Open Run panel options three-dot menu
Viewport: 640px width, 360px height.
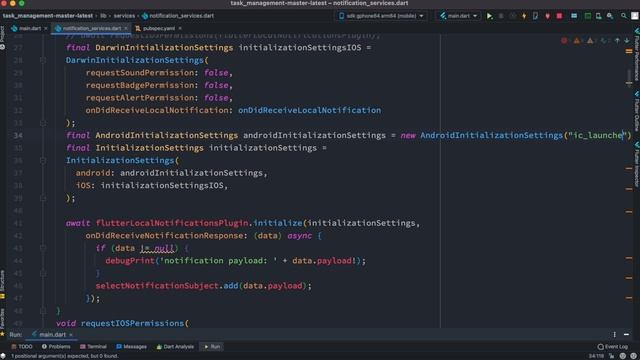pos(614,334)
